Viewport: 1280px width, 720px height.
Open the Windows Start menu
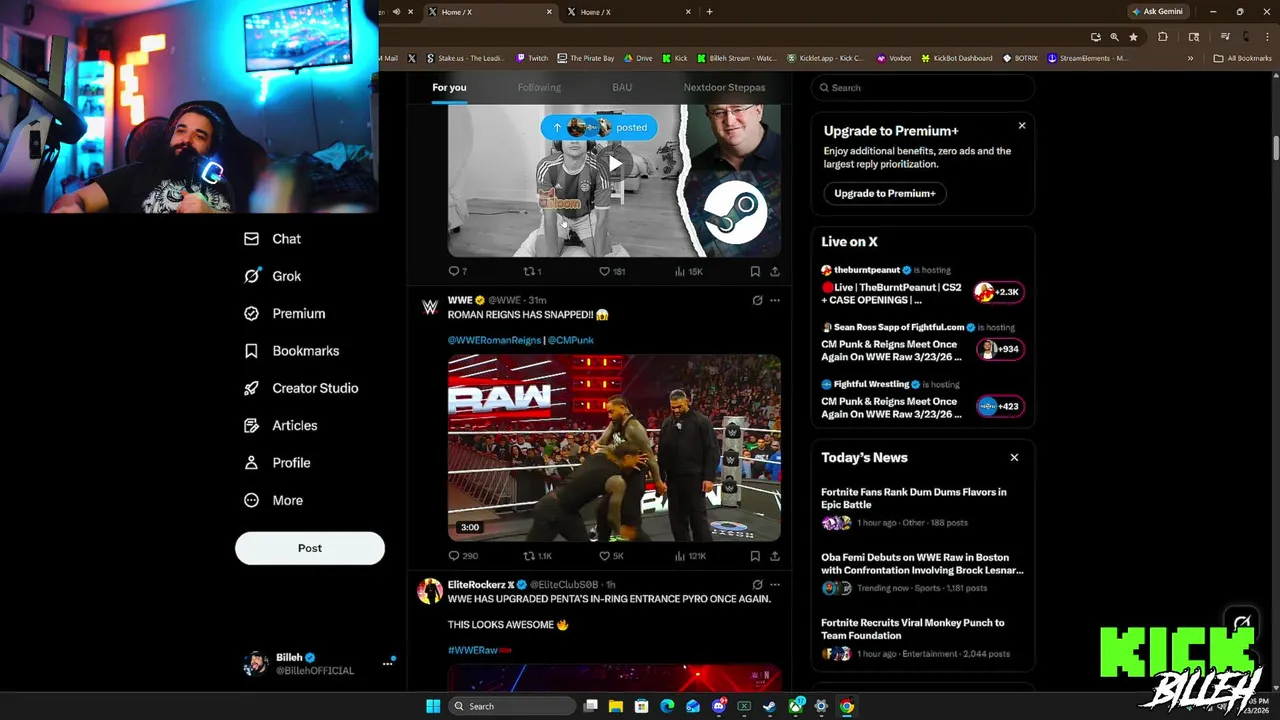432,706
